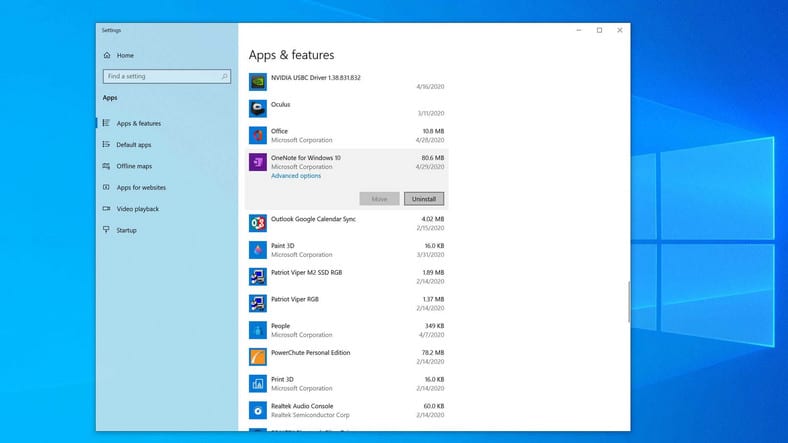Screen dimensions: 788x443
Task: Click the purple OneNote app icon
Action: coord(258,162)
